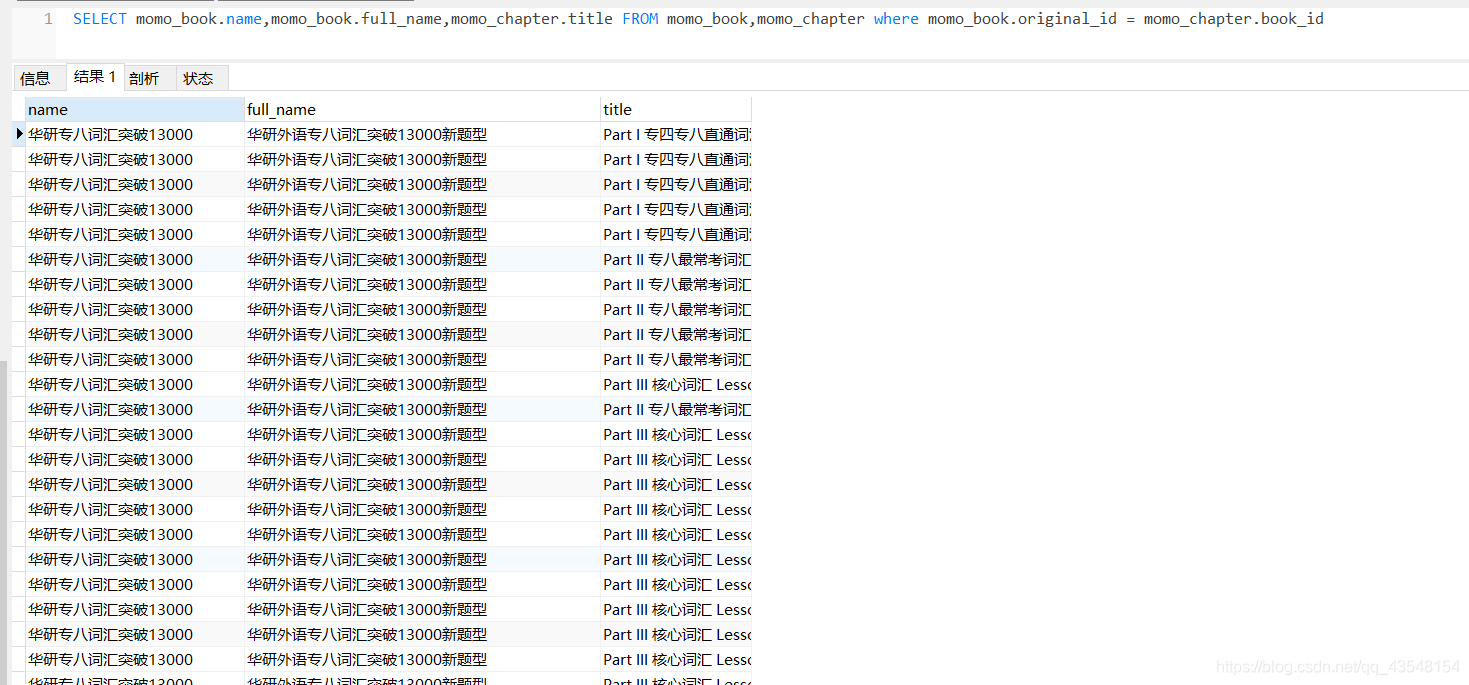This screenshot has width=1469, height=685.
Task: Select the Part III title cell between Part II rows
Action: point(676,385)
